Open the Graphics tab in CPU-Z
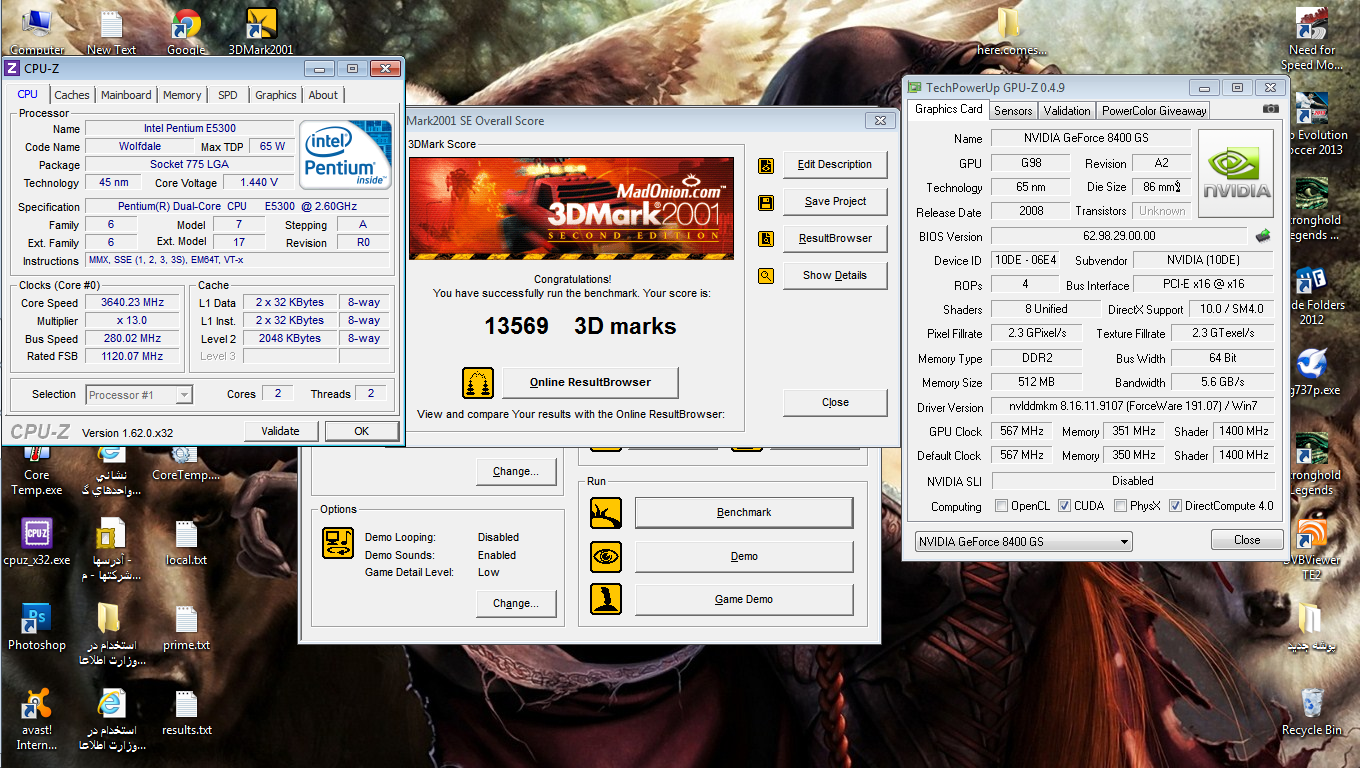 point(276,95)
